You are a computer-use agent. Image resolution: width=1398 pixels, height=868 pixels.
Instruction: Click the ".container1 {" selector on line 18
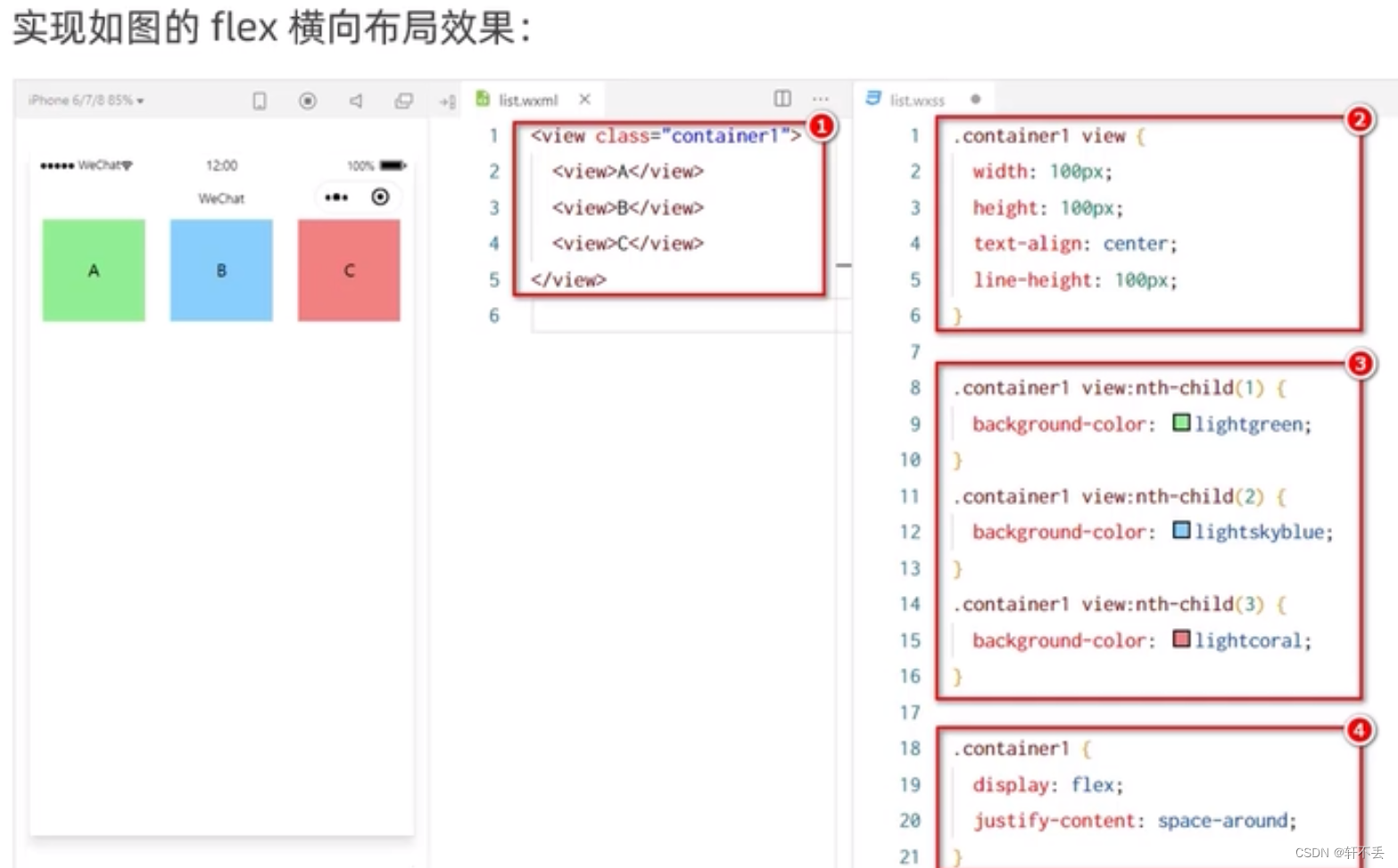[x=1022, y=748]
